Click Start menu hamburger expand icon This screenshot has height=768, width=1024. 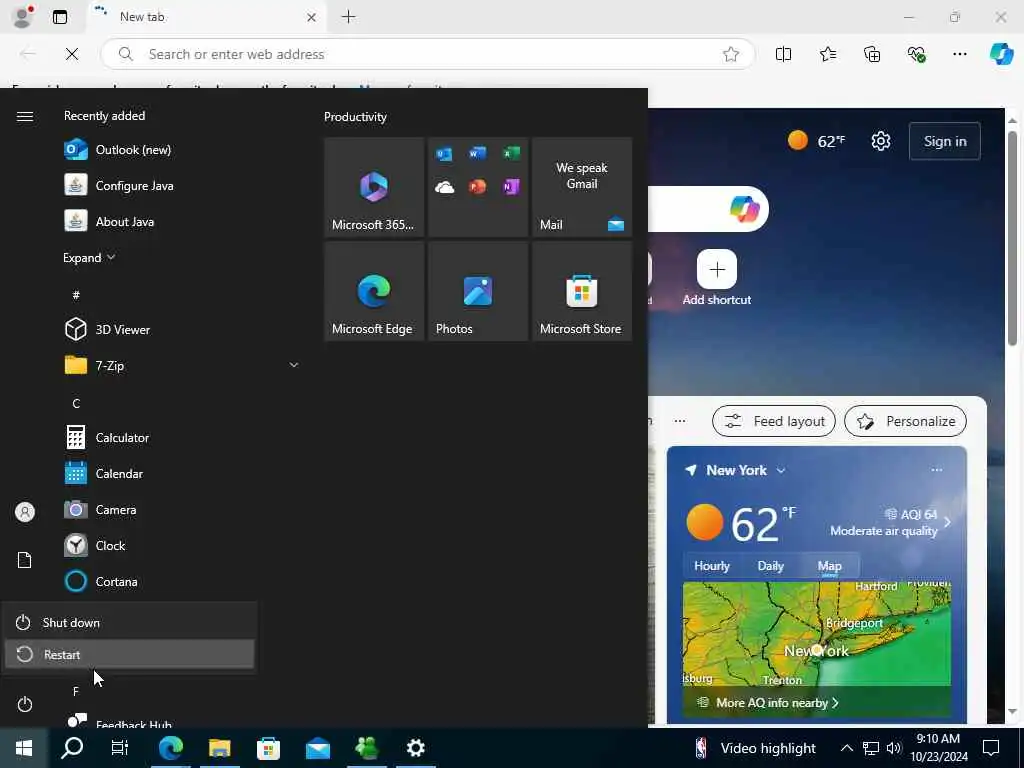pos(25,116)
